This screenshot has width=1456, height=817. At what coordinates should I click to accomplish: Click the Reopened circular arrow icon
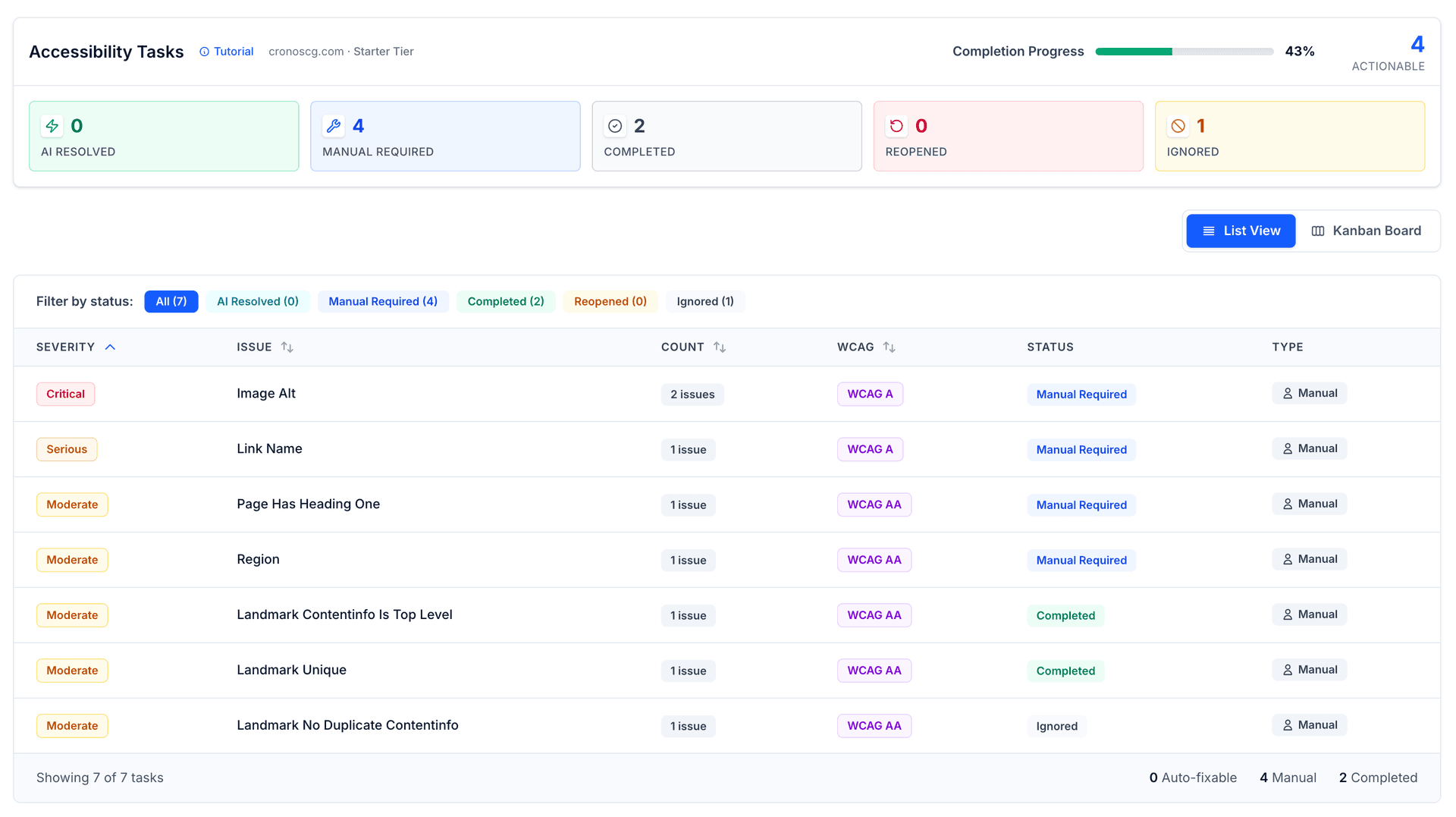coord(896,126)
